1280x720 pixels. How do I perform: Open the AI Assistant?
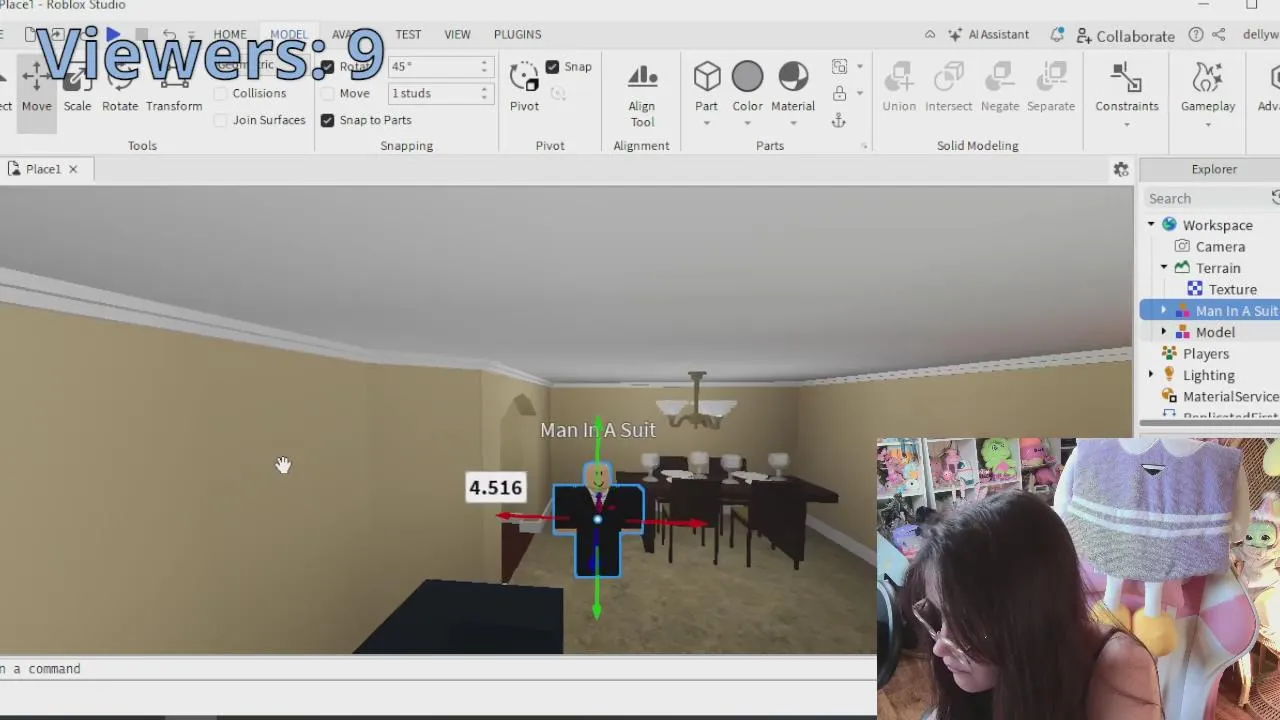point(988,34)
